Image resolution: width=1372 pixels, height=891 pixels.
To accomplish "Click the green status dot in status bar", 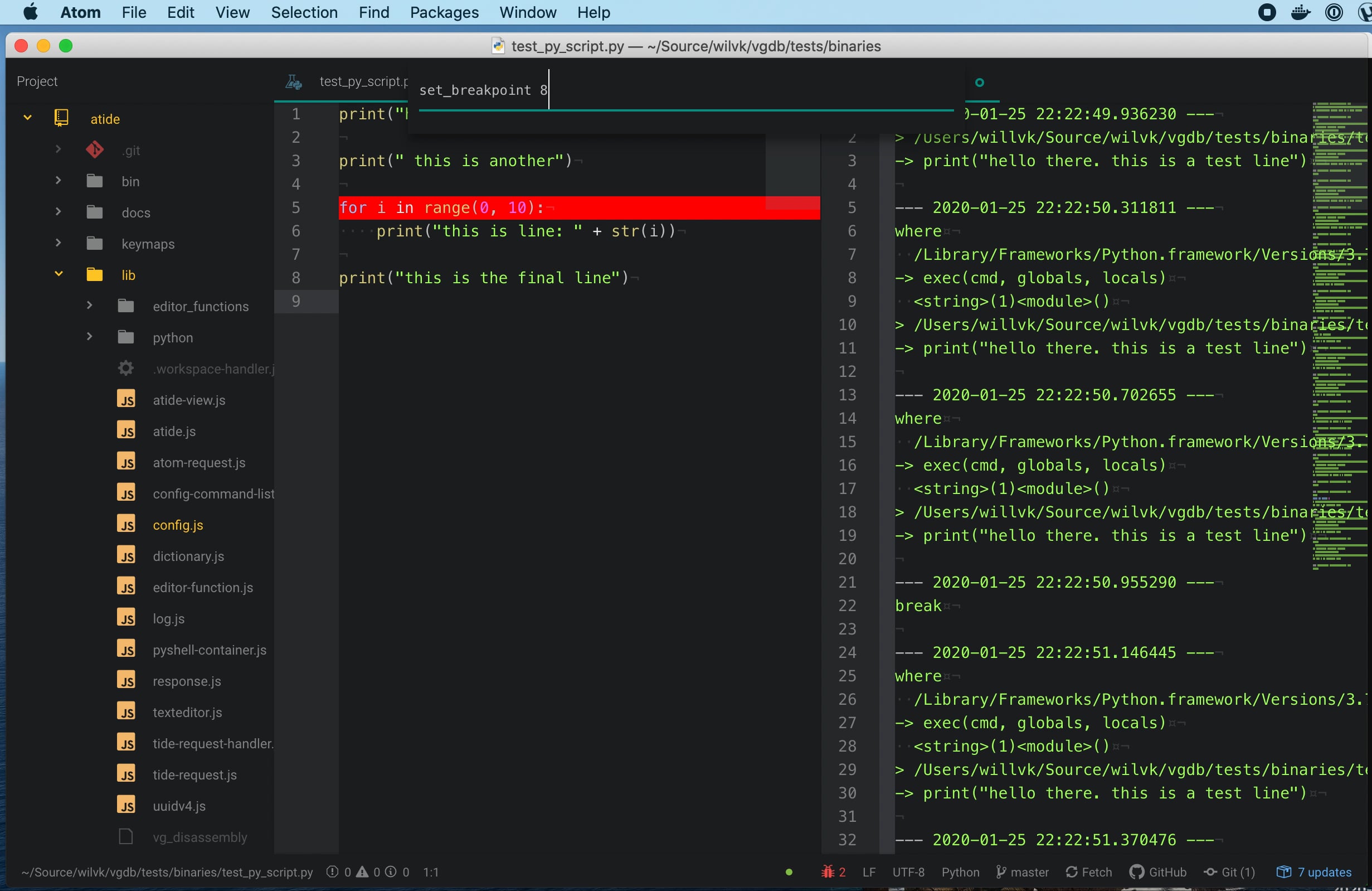I will (789, 872).
